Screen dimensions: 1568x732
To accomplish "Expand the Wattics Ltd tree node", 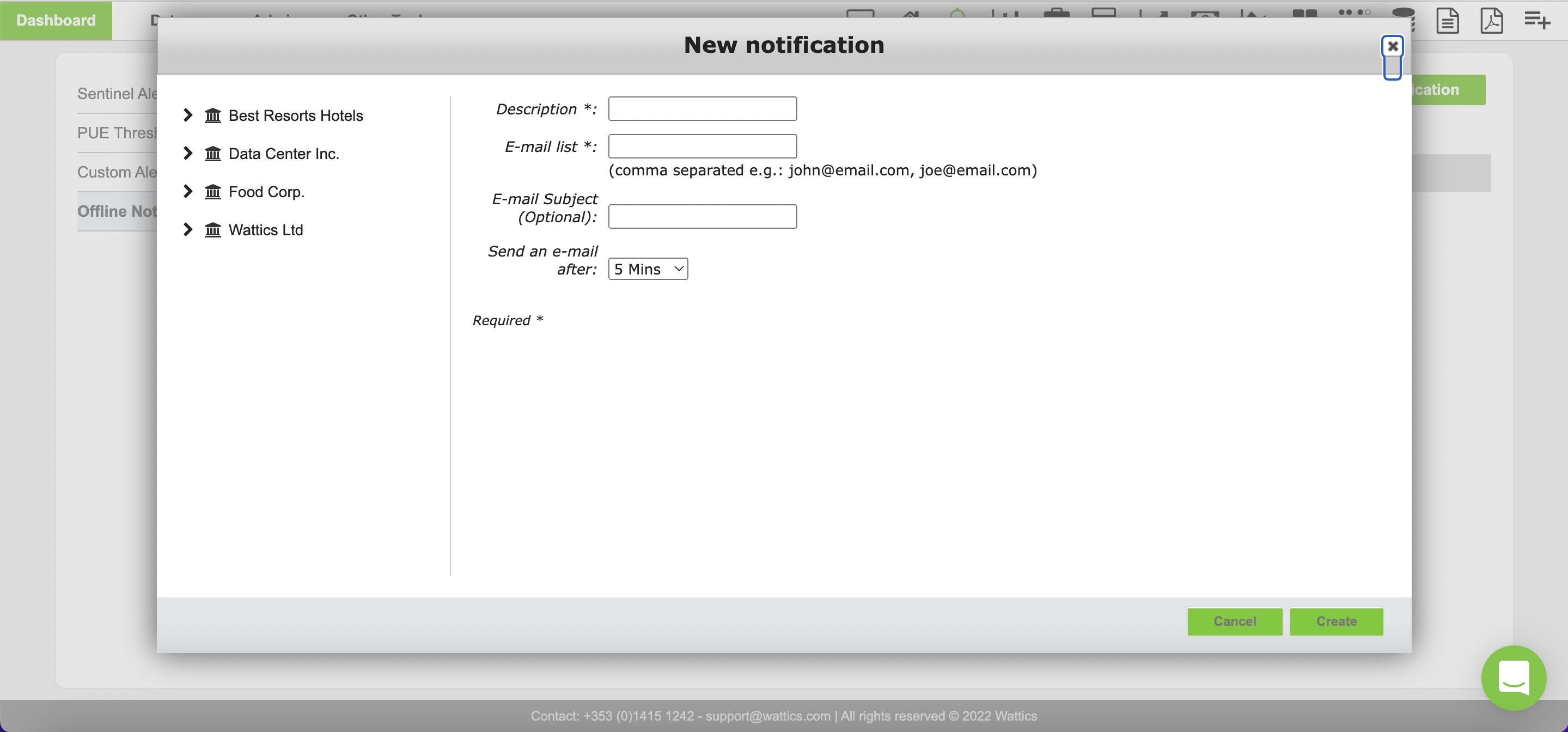I will [x=187, y=230].
